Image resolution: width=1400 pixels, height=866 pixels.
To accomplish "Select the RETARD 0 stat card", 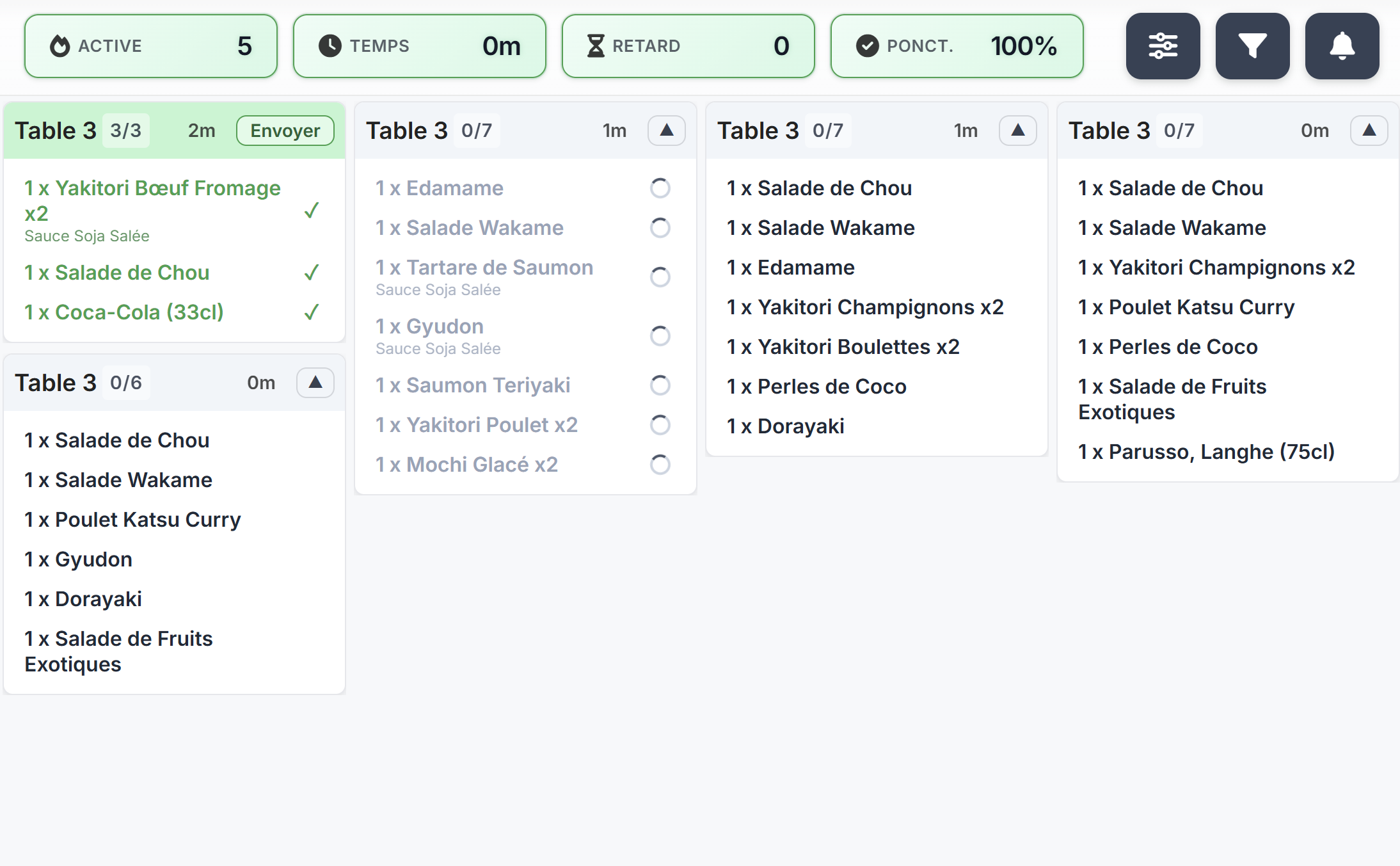I will (x=688, y=46).
